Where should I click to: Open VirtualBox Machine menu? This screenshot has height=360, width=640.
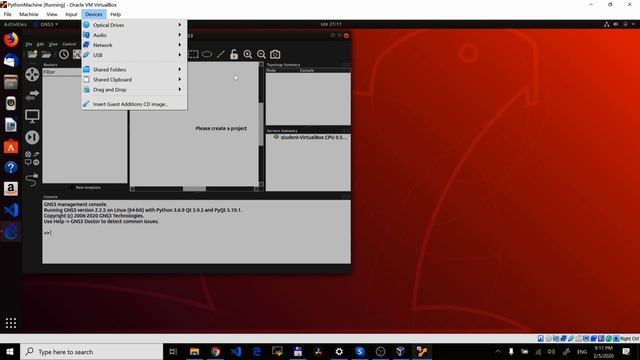point(29,14)
